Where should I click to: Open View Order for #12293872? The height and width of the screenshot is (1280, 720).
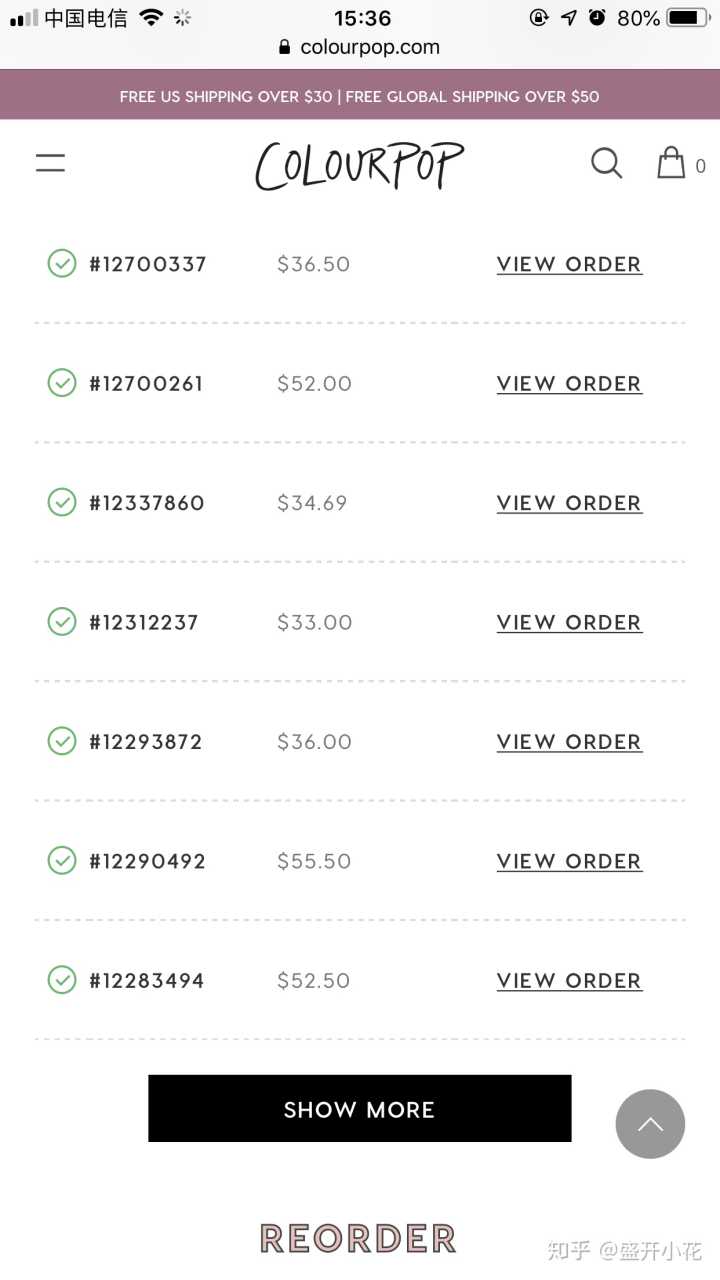coord(569,742)
